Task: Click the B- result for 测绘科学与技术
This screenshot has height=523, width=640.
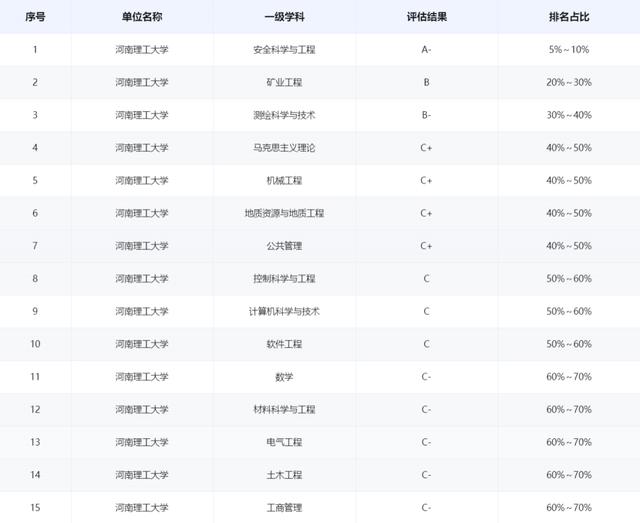Action: point(426,115)
